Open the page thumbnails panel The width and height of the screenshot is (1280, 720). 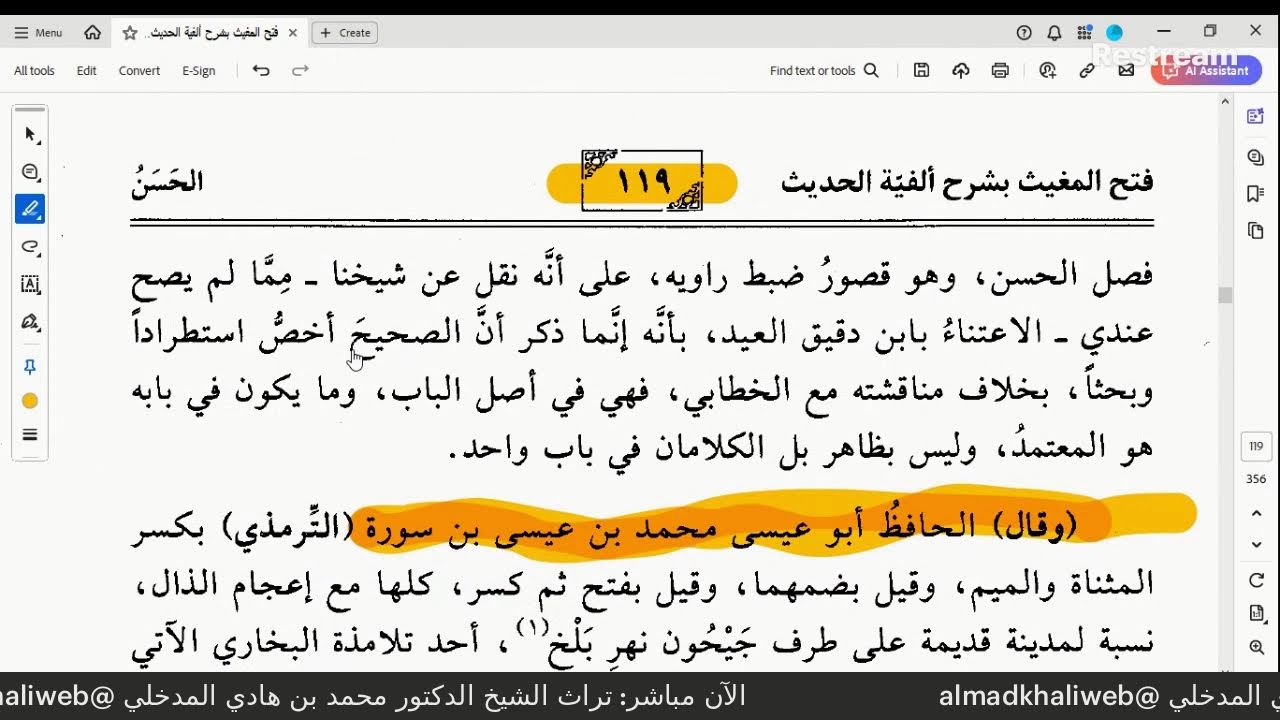[x=1256, y=231]
